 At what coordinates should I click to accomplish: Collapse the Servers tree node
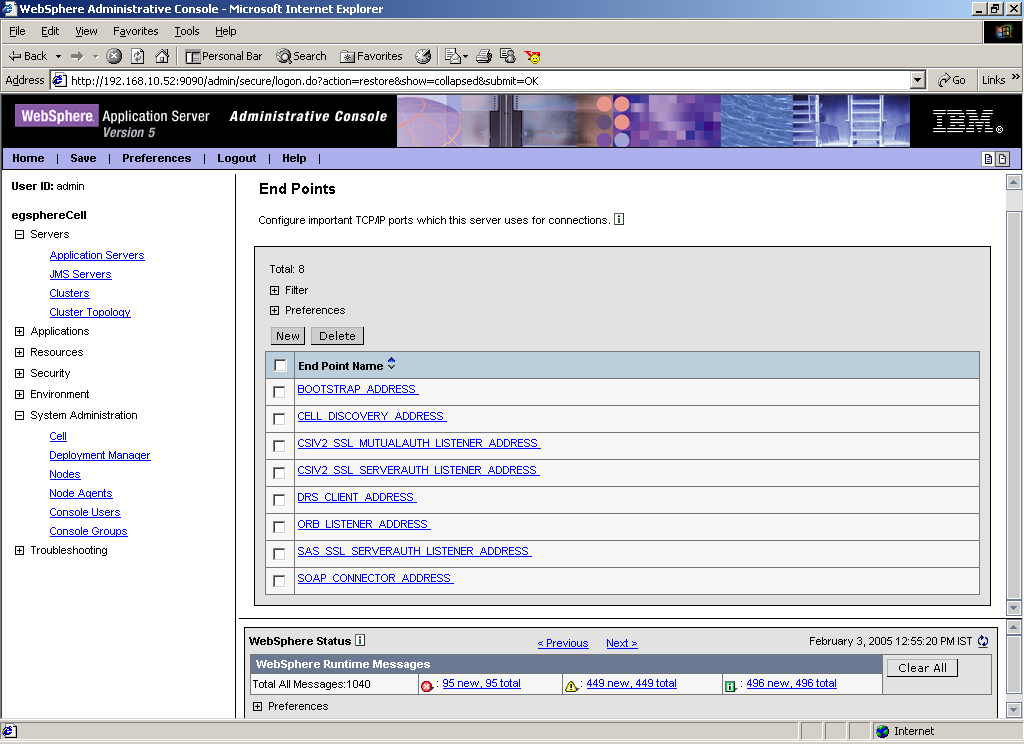20,235
